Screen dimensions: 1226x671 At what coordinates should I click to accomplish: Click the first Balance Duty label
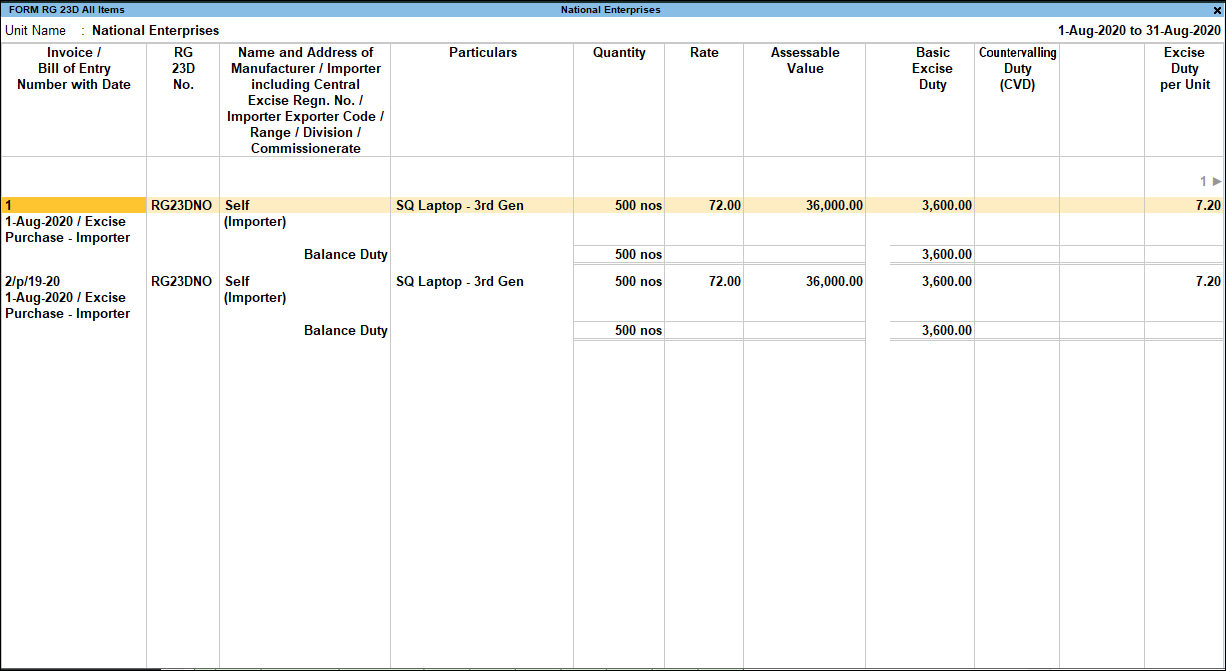point(346,254)
